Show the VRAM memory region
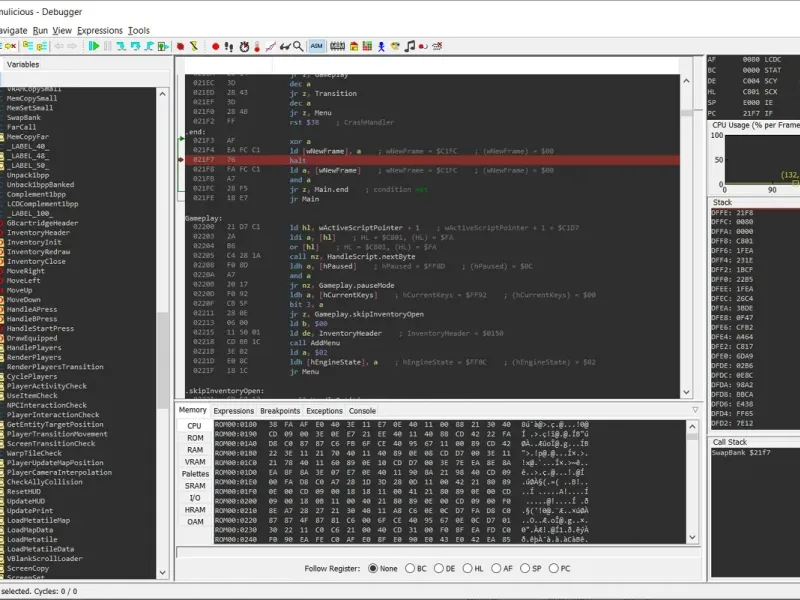 point(195,463)
